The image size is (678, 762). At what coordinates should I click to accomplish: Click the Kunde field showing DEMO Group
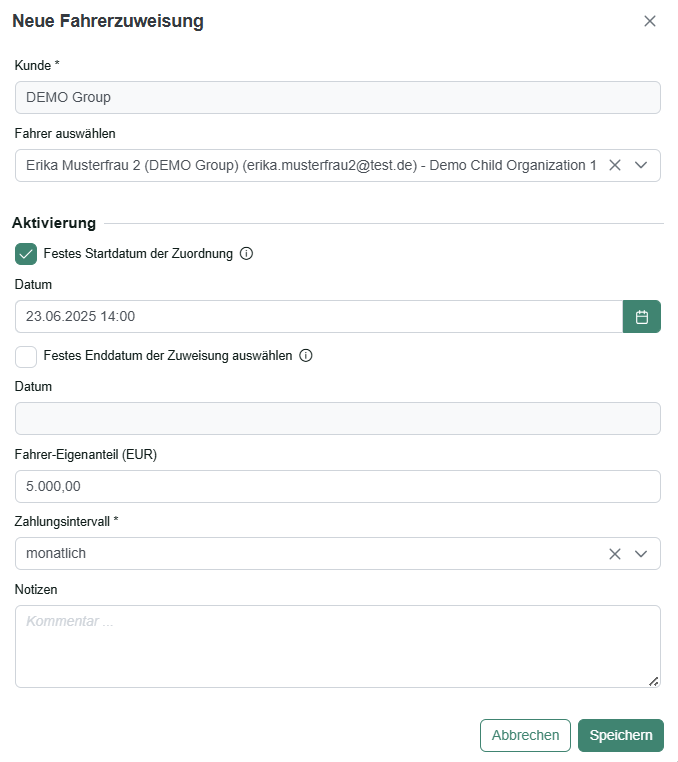(337, 98)
